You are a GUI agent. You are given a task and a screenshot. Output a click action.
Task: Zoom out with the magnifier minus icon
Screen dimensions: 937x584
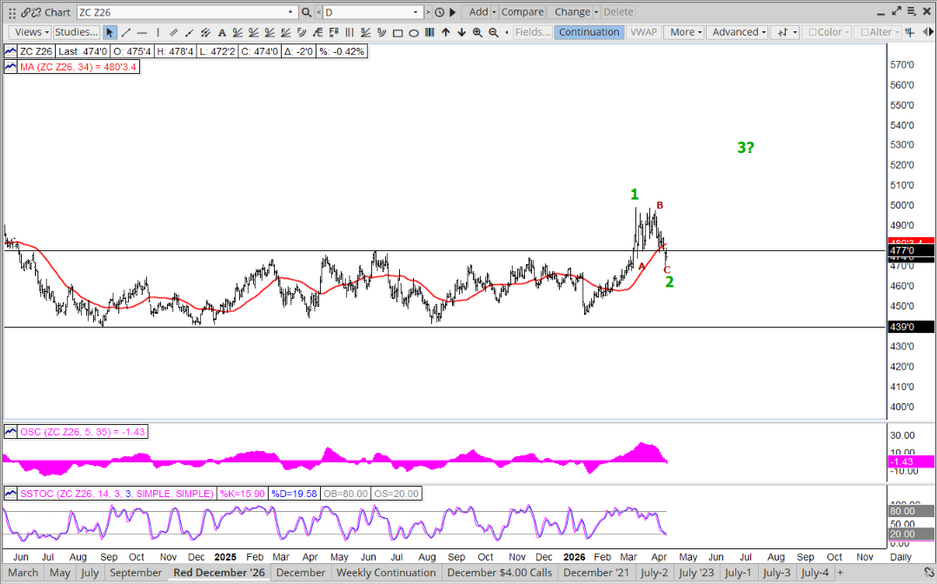(494, 32)
